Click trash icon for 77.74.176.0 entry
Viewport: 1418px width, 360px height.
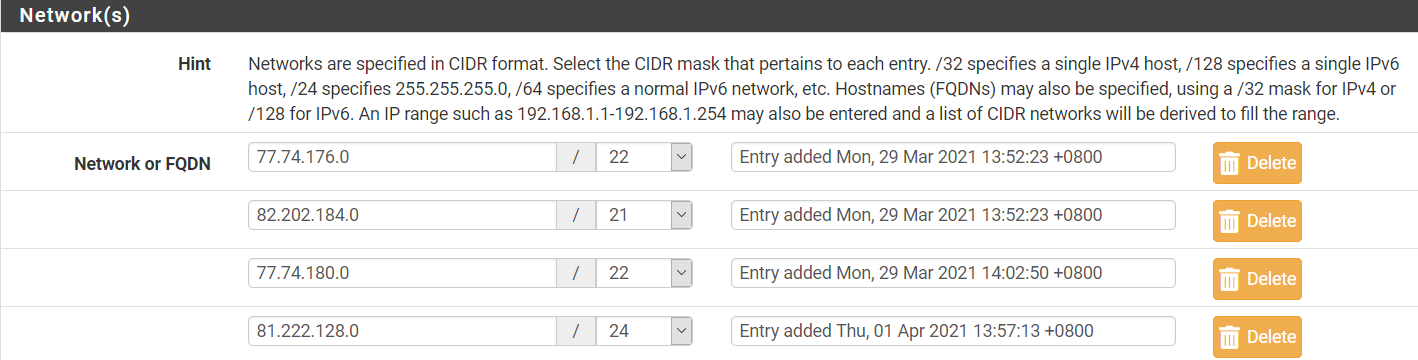coord(1230,163)
